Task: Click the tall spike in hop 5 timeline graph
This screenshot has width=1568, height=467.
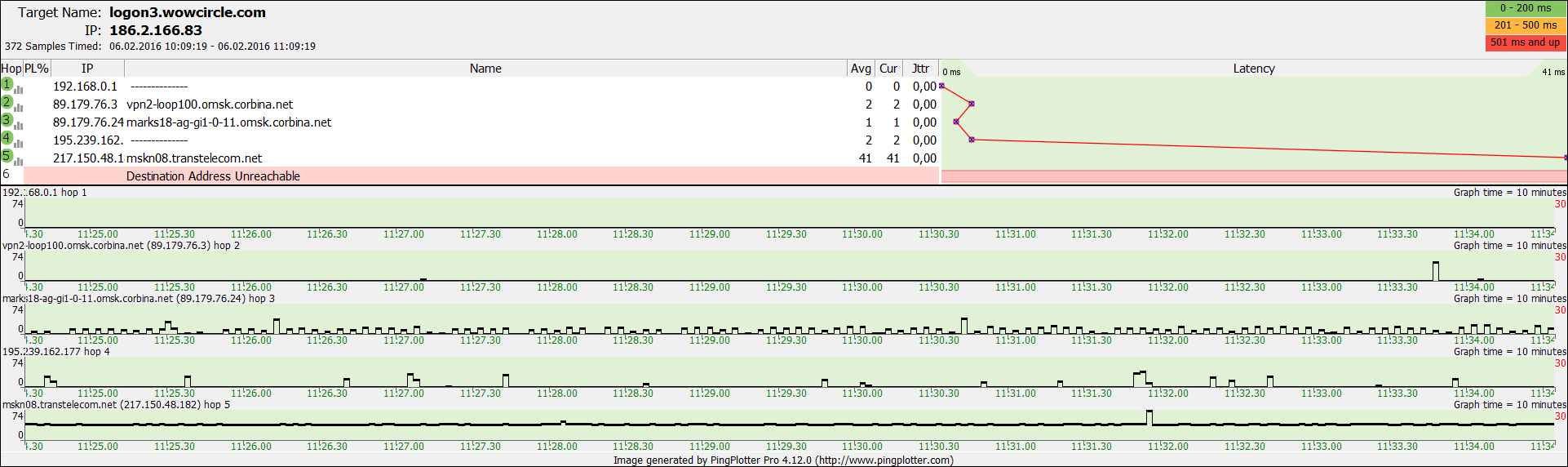Action: pyautogui.click(x=1149, y=417)
